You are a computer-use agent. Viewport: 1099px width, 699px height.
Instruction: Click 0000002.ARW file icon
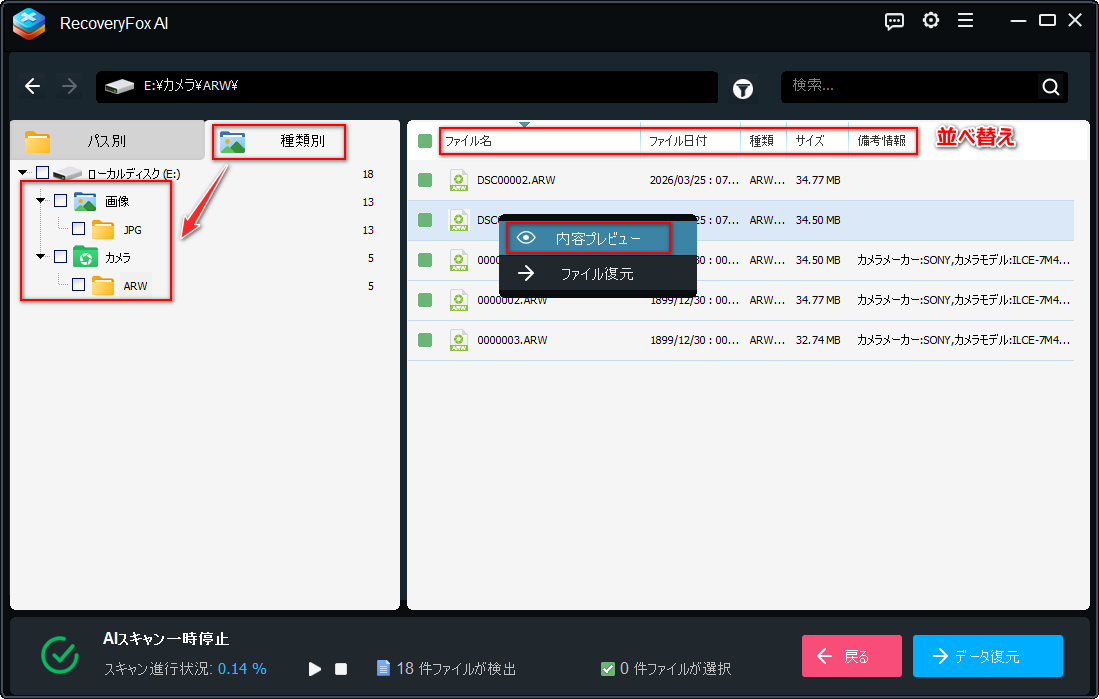pos(459,300)
